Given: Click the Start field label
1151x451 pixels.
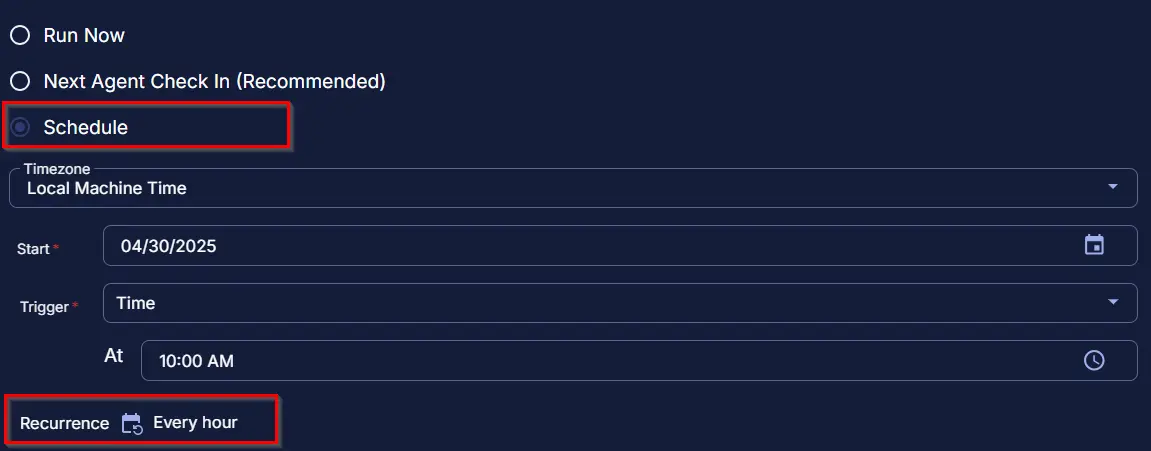Looking at the screenshot, I should [33, 249].
